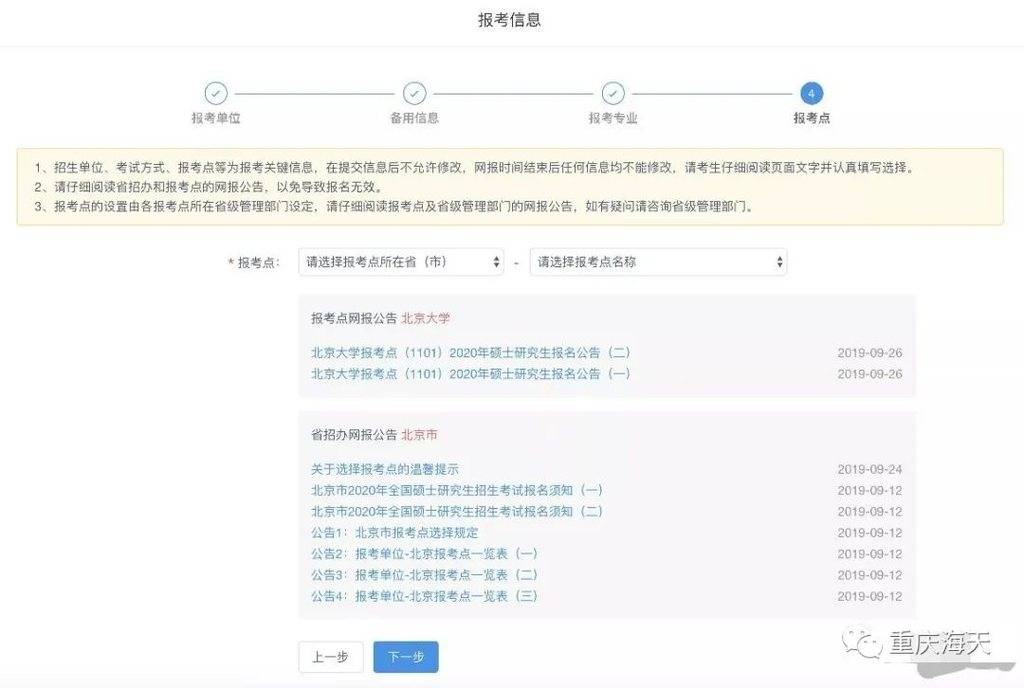Click the 报考单位 step checkmark icon
Screen dimensions: 1024x688
(215, 91)
